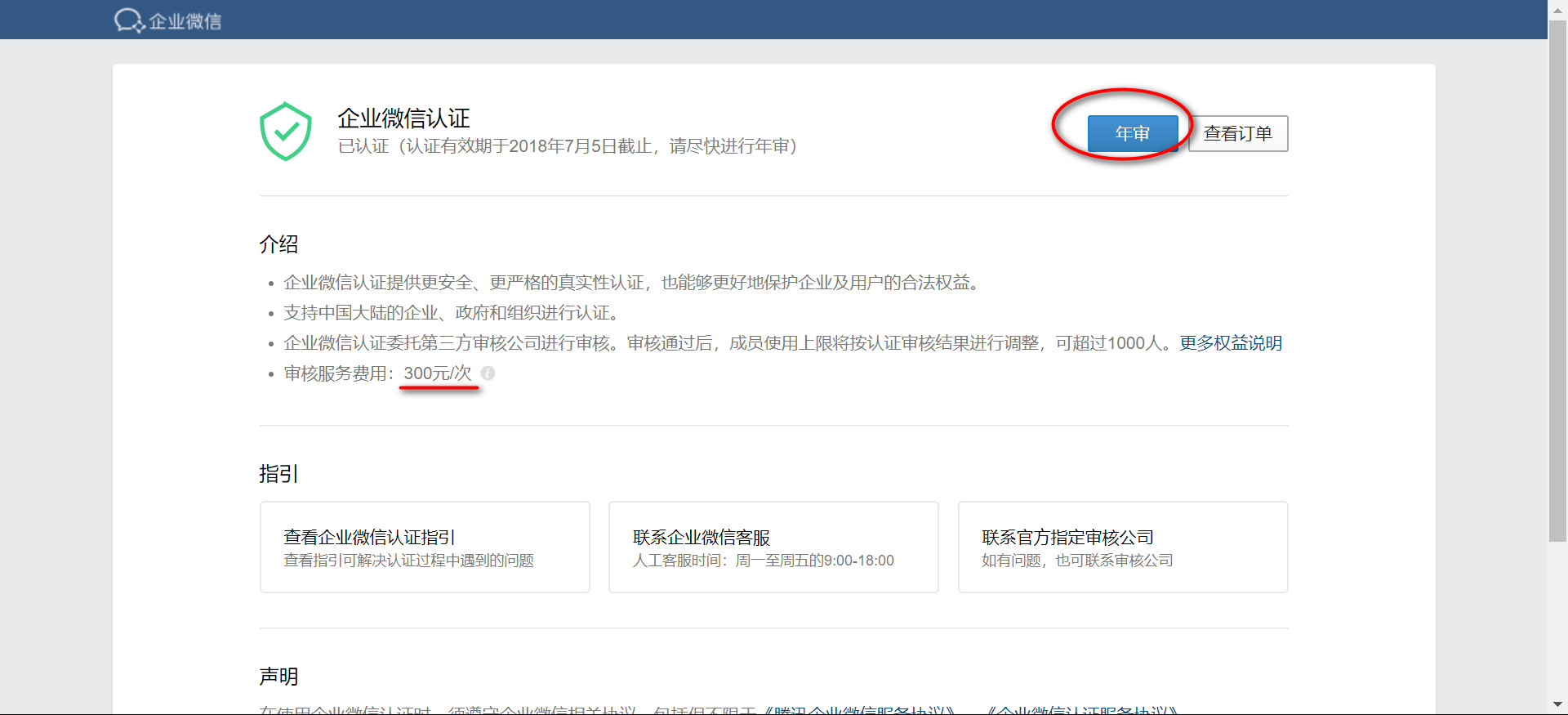Open the 联系官方指定审核公司 card
1568x715 pixels.
click(1123, 547)
